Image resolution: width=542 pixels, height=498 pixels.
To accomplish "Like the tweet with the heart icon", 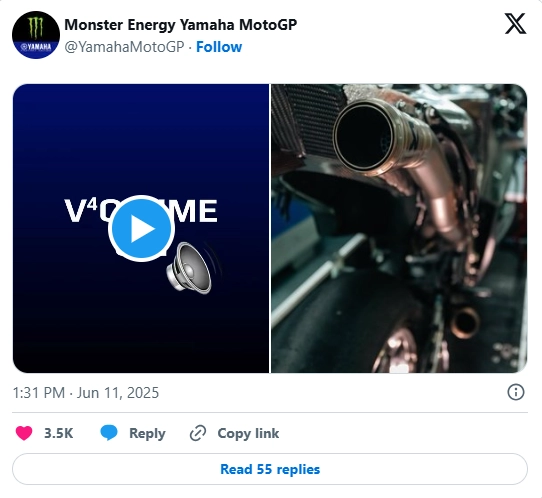I will (x=24, y=433).
